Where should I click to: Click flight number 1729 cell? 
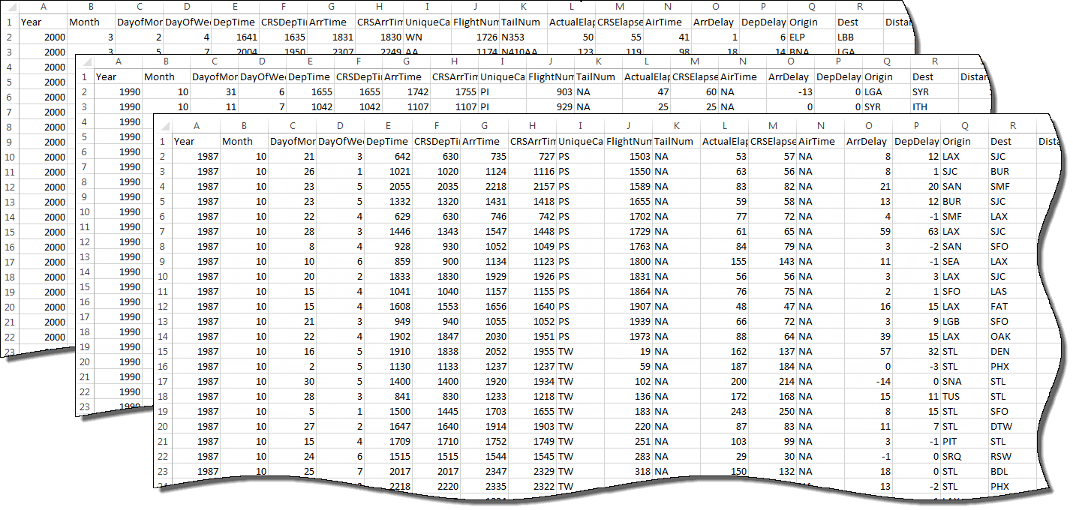coord(628,231)
